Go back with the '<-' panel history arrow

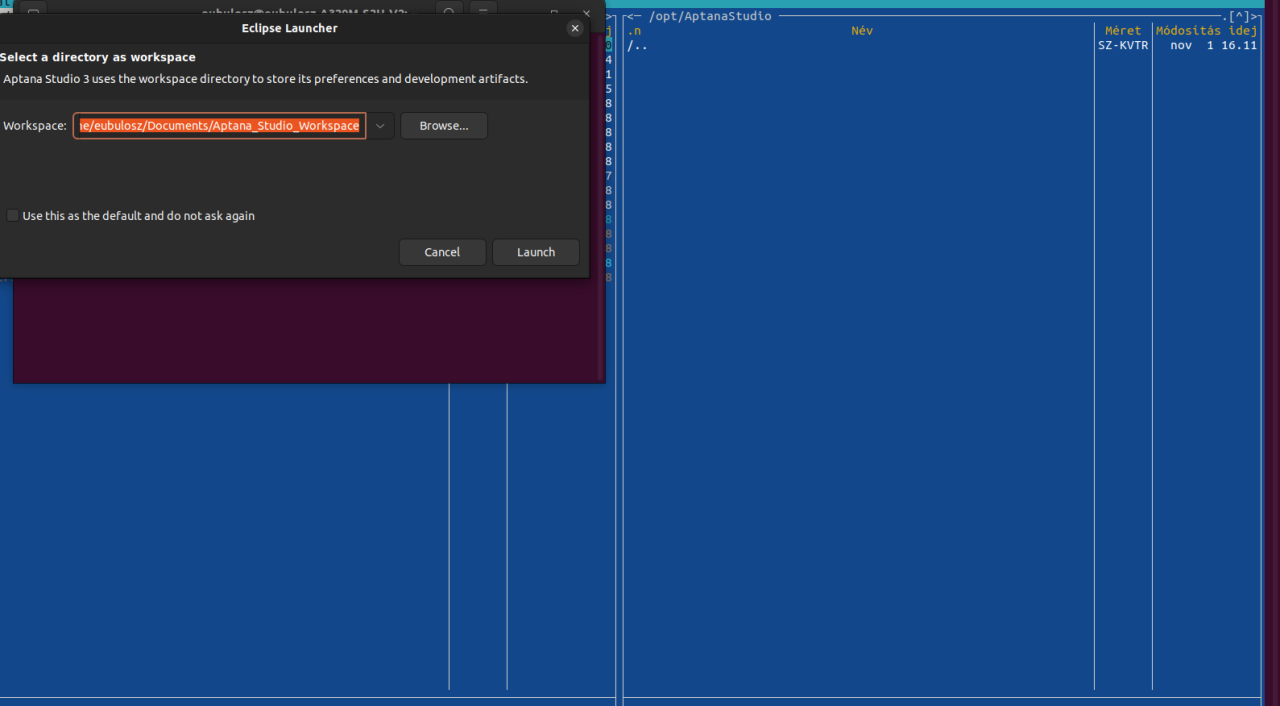(633, 16)
